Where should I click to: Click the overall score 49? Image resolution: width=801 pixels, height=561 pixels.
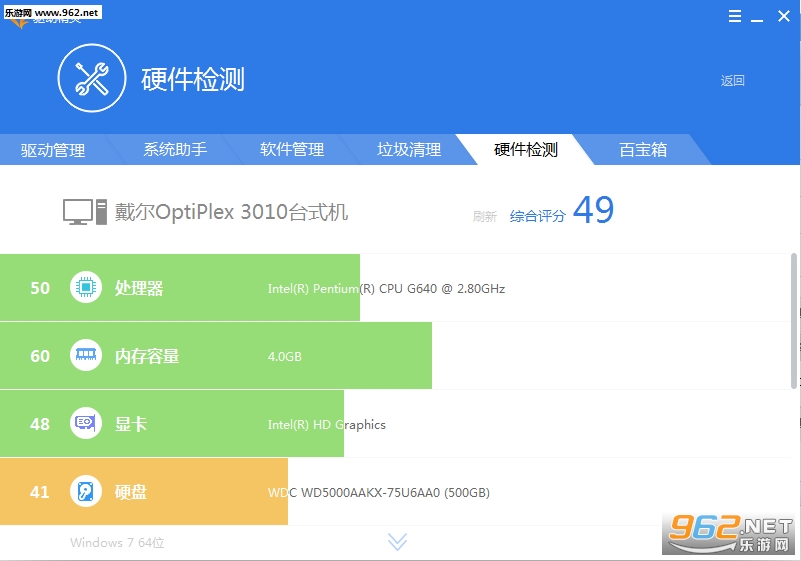[593, 210]
